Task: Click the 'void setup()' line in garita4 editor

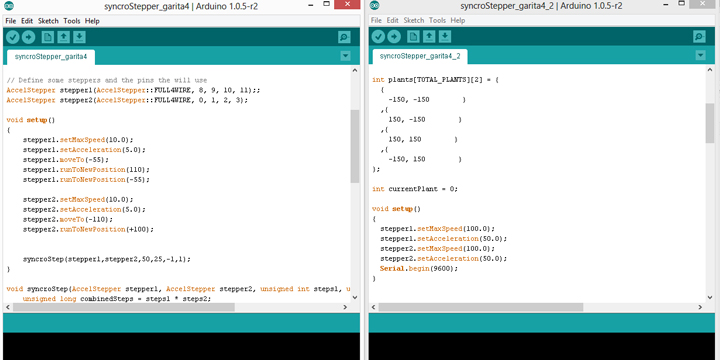Action: click(x=31, y=120)
